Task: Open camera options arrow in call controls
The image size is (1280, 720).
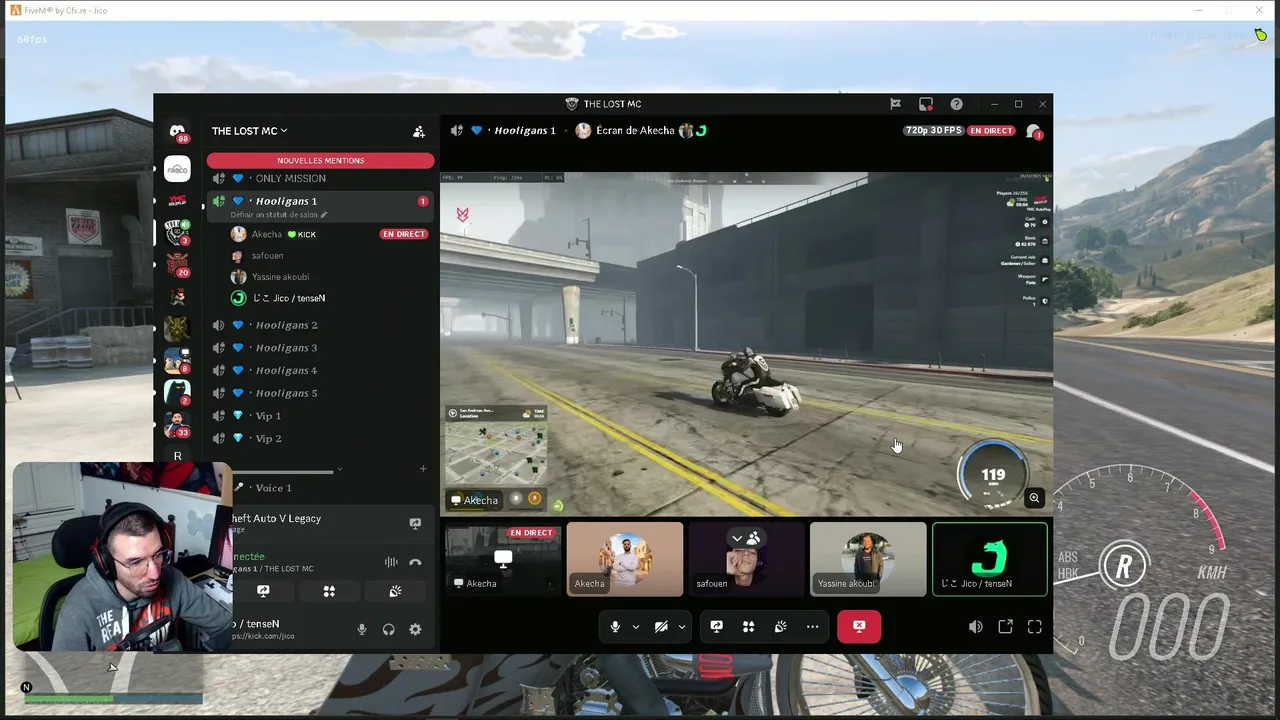Action: pyautogui.click(x=682, y=627)
